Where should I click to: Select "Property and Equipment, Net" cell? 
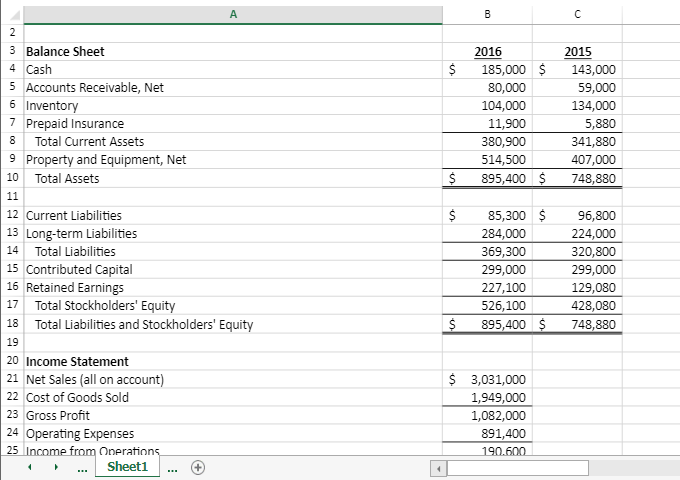point(233,160)
